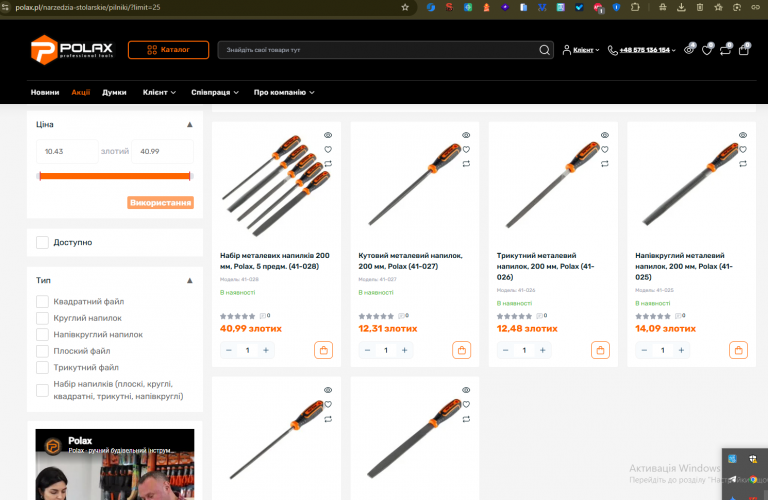Click the search magnifier icon
This screenshot has width=768, height=500.
[544, 50]
